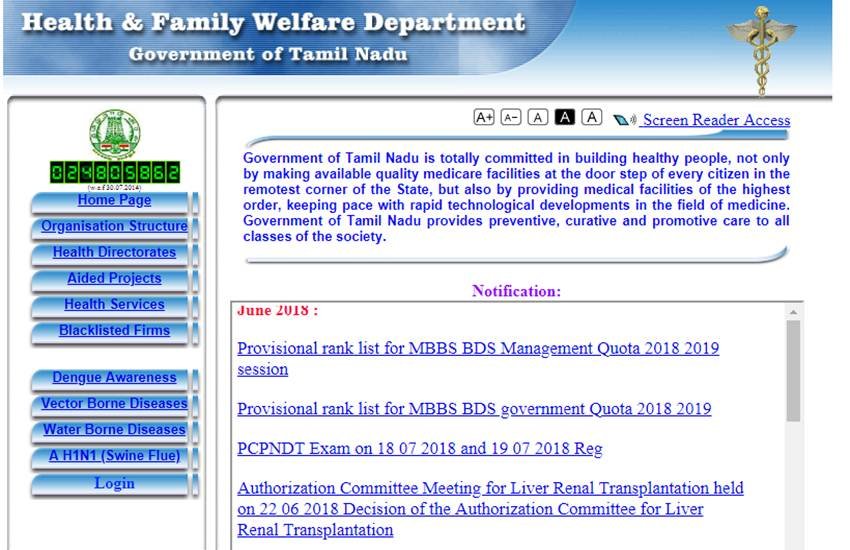Open MBBS BDS Management Quota rank list
The height and width of the screenshot is (550, 850).
477,349
